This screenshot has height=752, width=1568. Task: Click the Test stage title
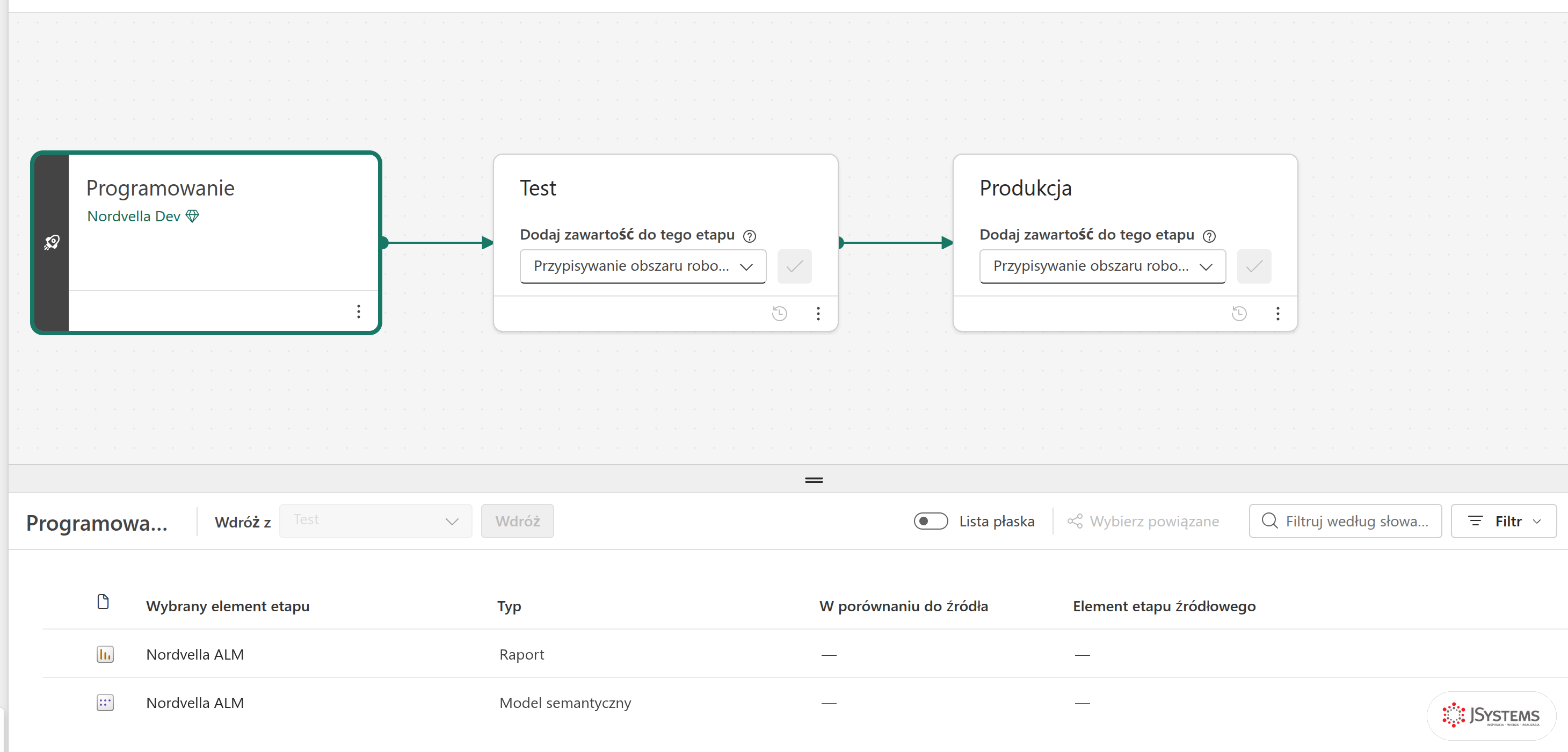click(x=538, y=188)
